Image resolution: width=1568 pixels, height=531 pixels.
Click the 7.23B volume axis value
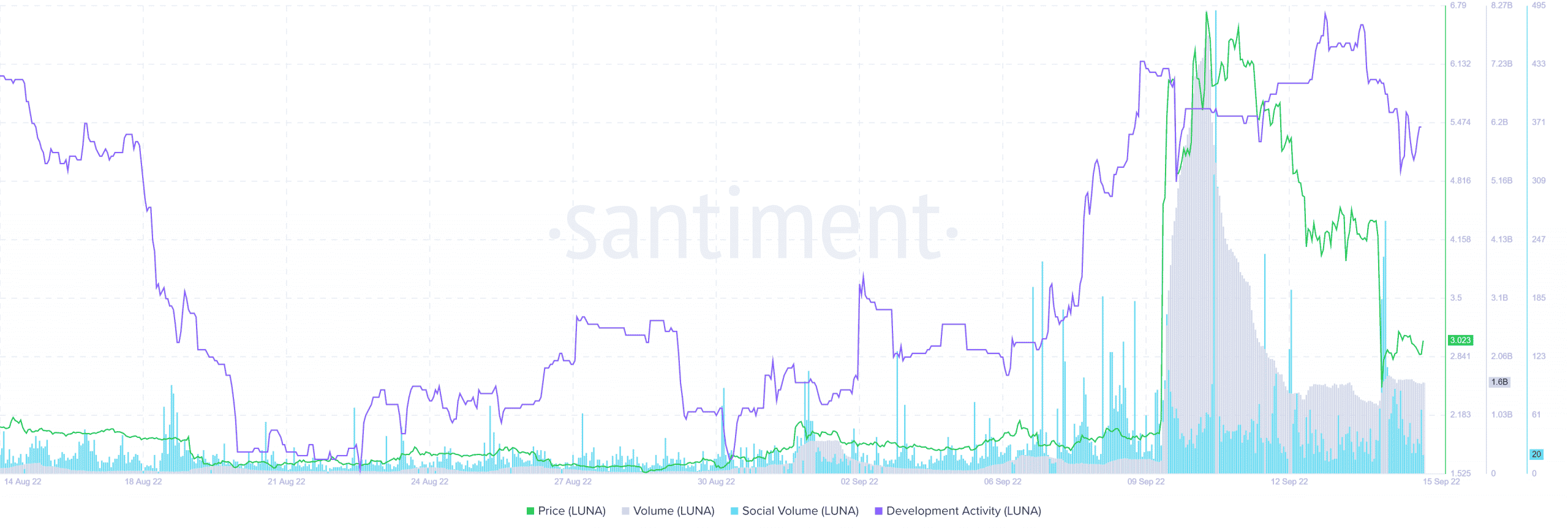(1502, 64)
